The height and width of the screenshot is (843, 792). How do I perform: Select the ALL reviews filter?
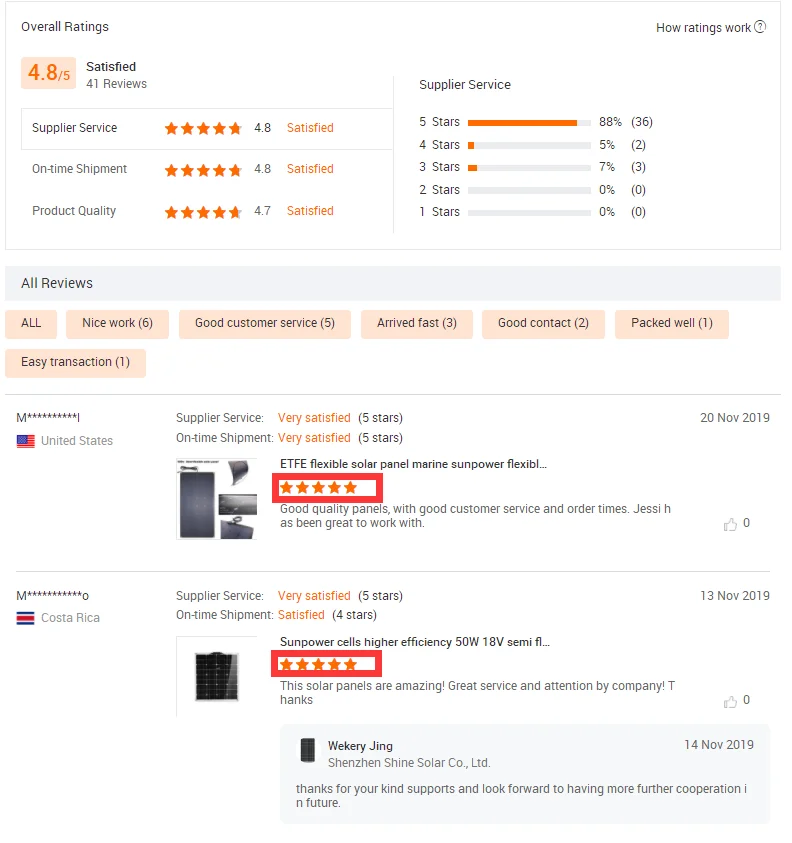[x=31, y=324]
